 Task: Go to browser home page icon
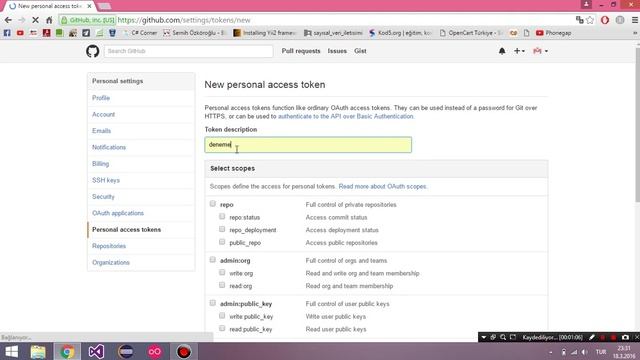(49, 20)
